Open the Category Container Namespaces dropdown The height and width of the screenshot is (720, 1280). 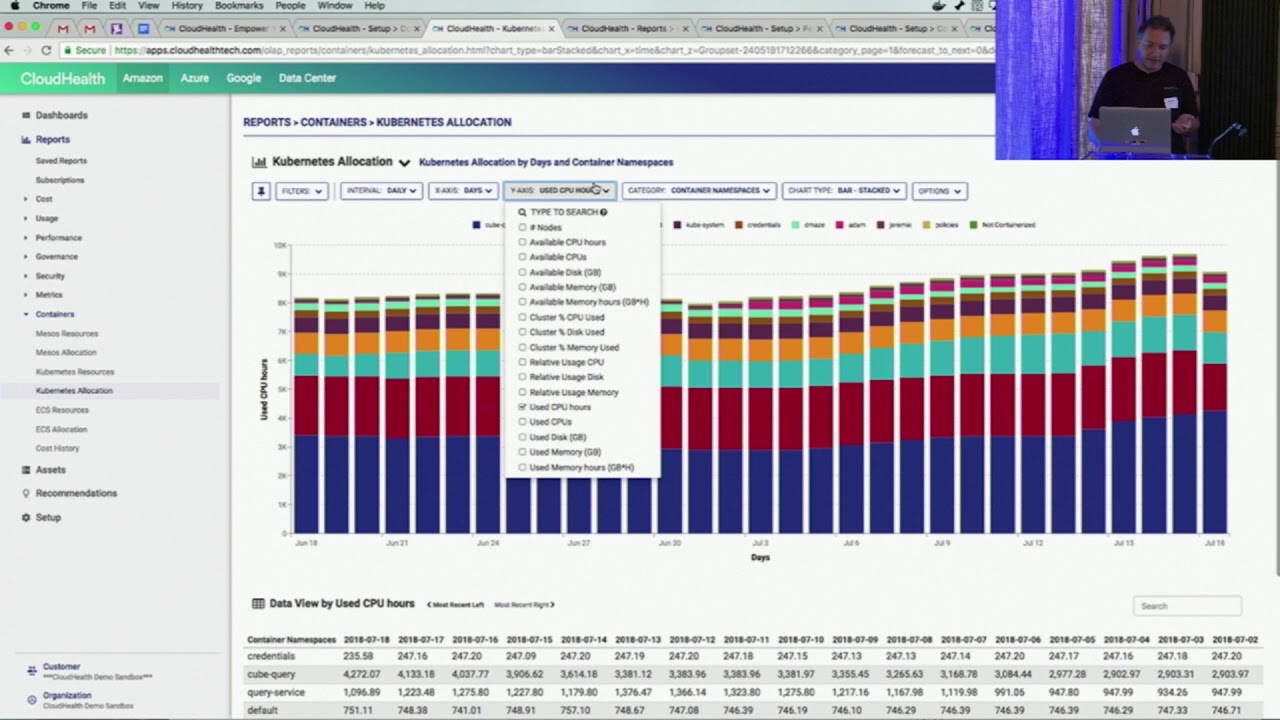(x=699, y=191)
